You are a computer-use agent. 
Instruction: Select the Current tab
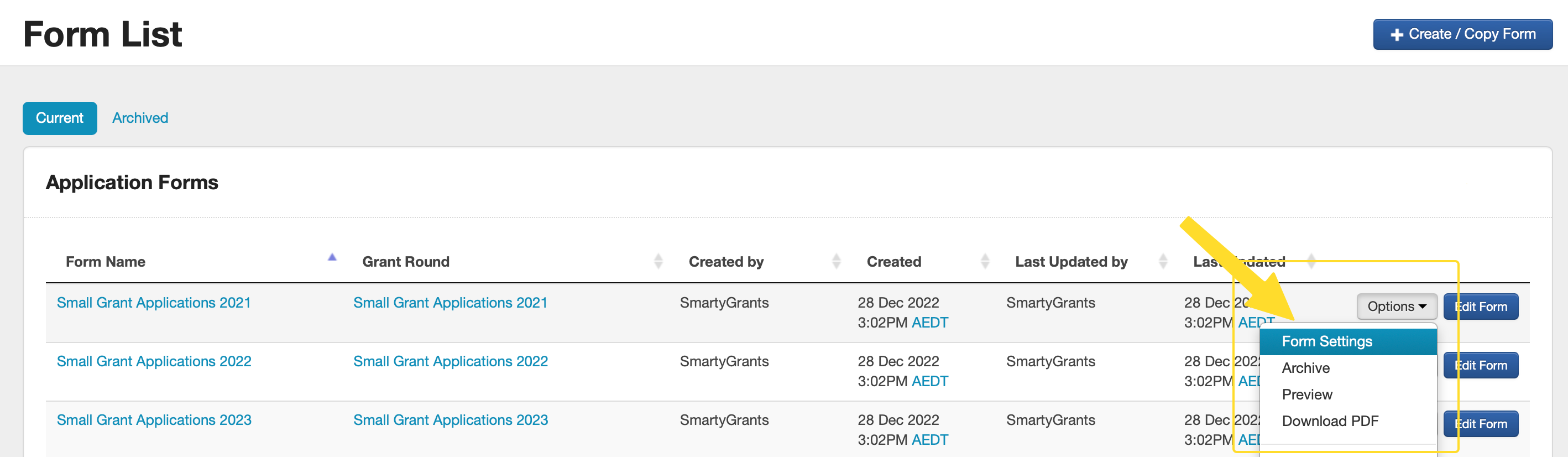pos(60,118)
